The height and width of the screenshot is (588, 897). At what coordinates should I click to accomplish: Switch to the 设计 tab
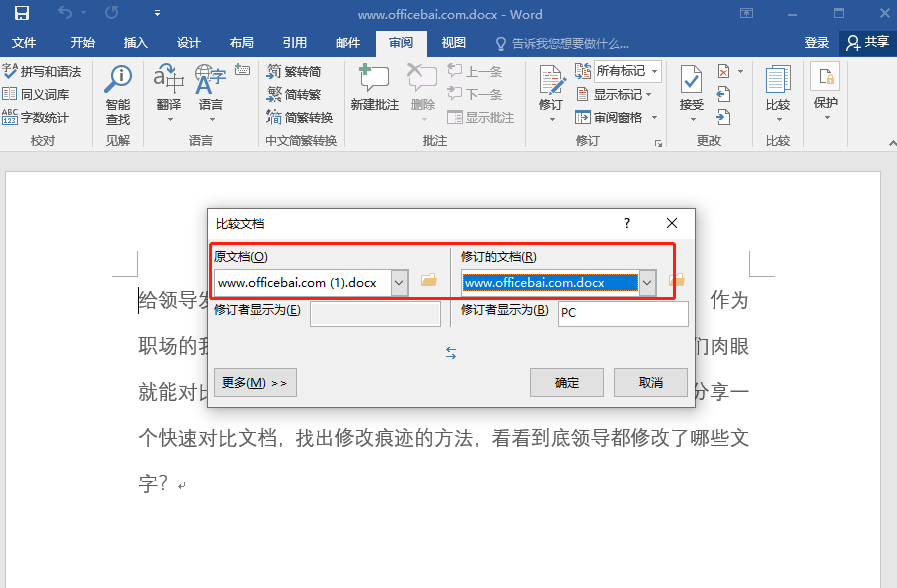[x=188, y=43]
